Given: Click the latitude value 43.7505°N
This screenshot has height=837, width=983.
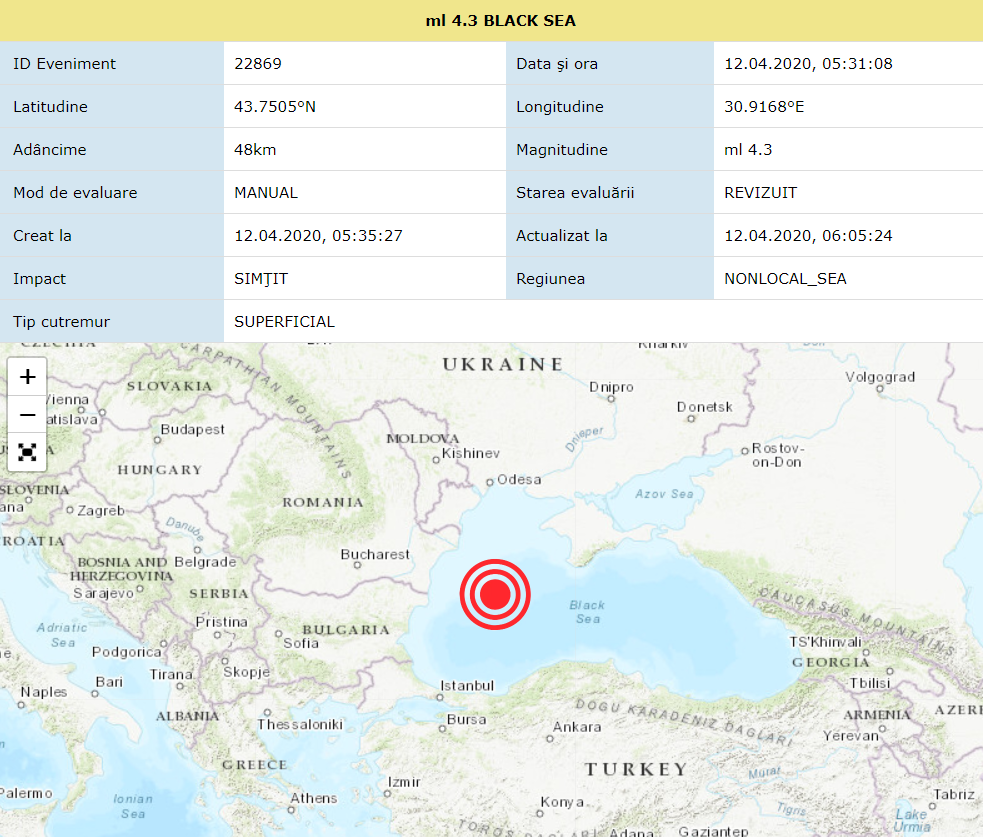Looking at the screenshot, I should pyautogui.click(x=275, y=107).
